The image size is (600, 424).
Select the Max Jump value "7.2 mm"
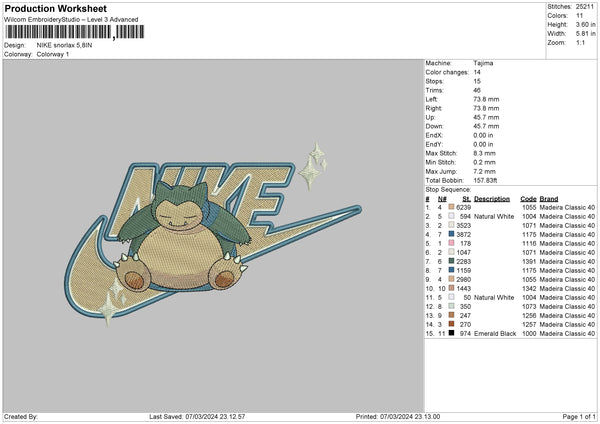point(484,171)
